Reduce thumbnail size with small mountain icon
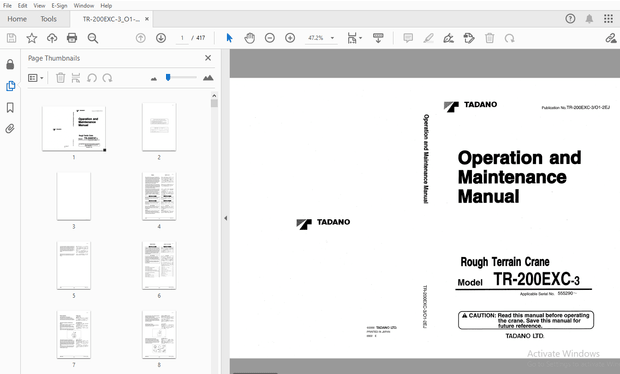Image resolution: width=620 pixels, height=374 pixels. tap(154, 79)
